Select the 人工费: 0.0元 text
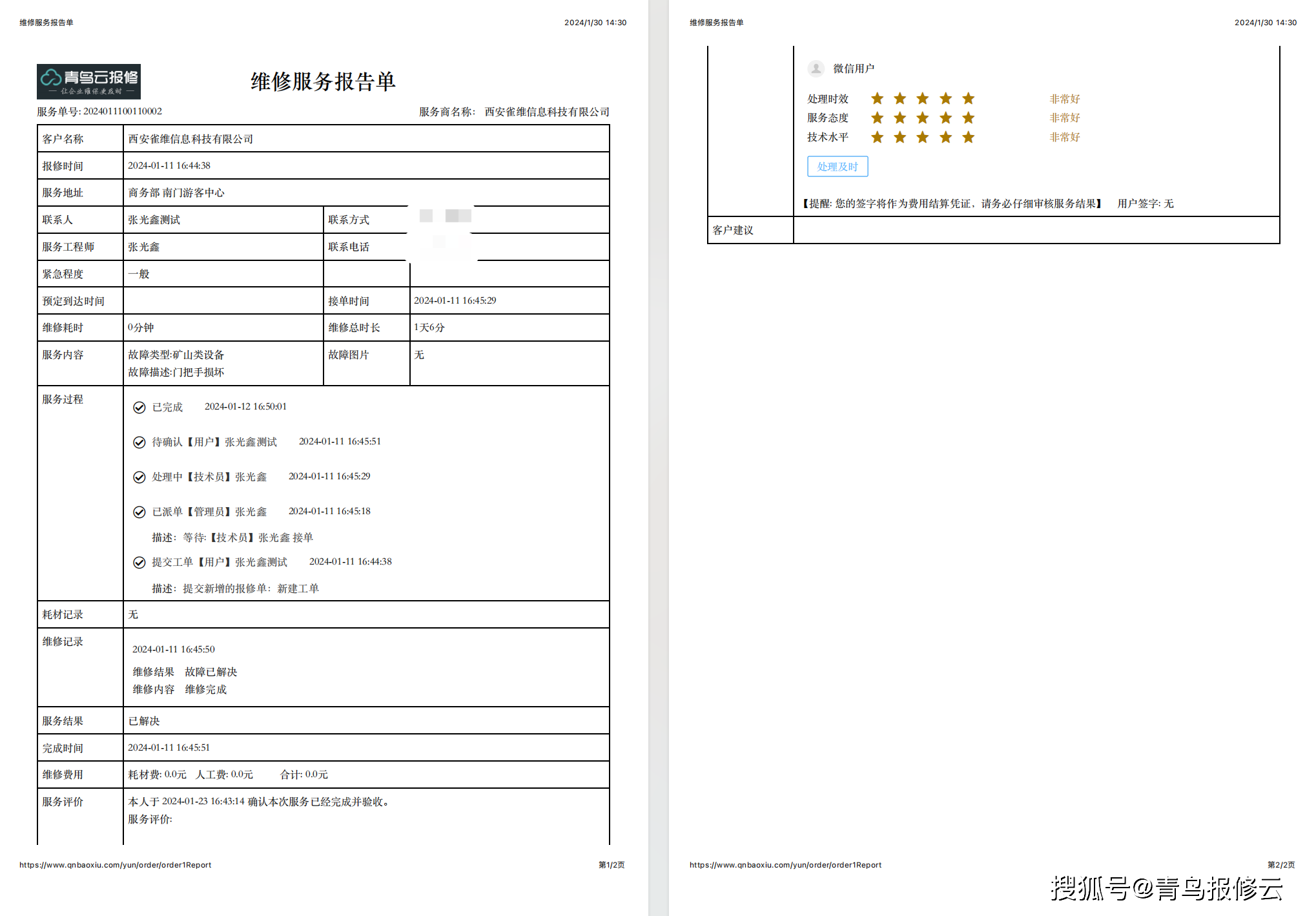This screenshot has width=1316, height=916. pos(225,775)
